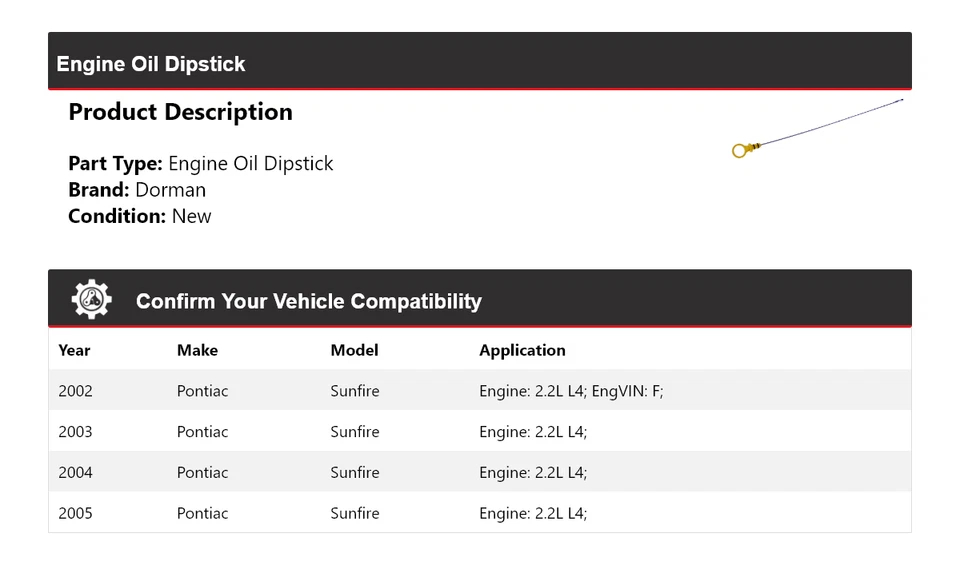Select the 2005 year row cell

75,513
